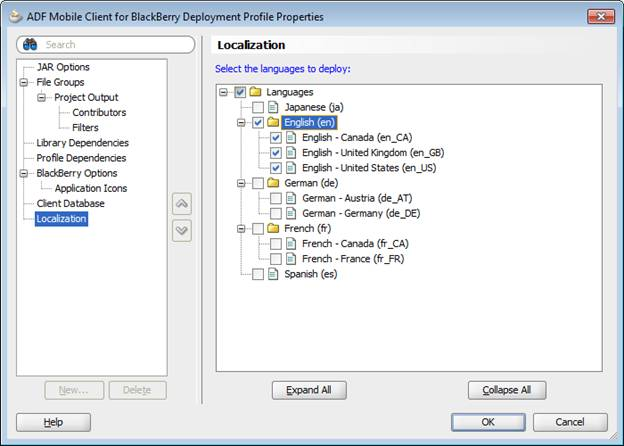The image size is (624, 446).
Task: Select the English (en) label
Action: pyautogui.click(x=309, y=122)
